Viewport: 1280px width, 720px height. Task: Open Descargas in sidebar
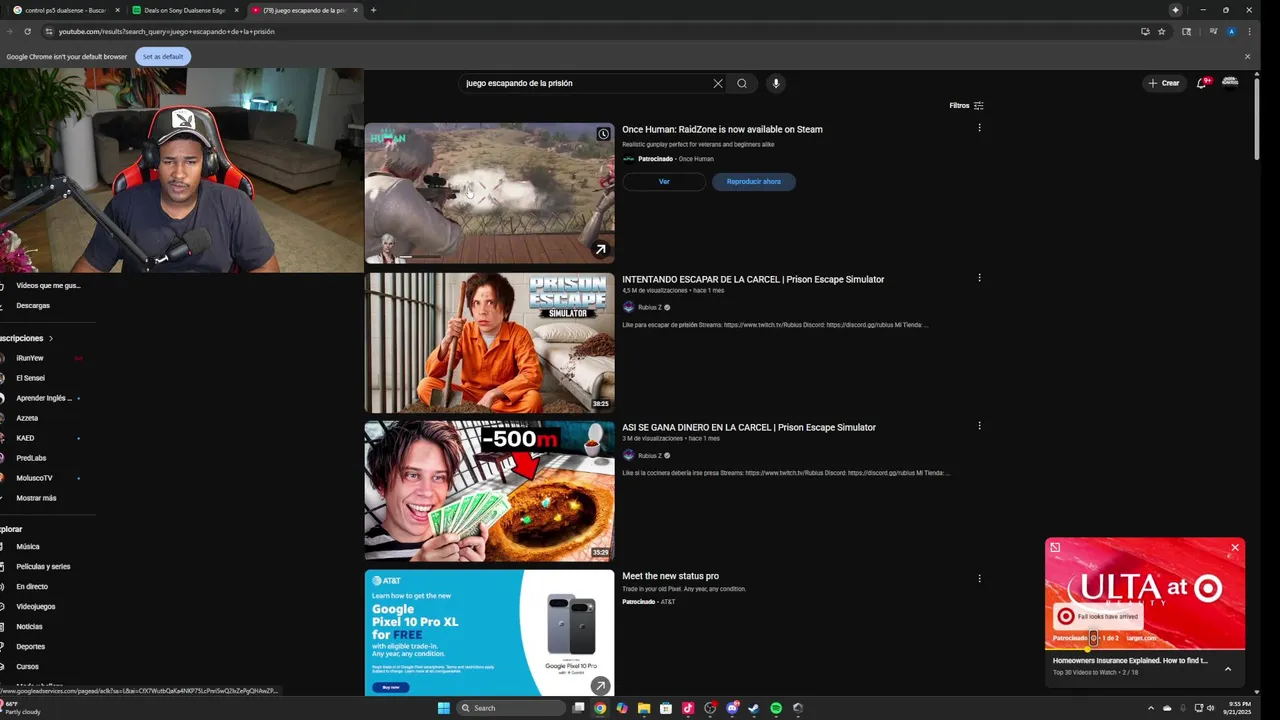tap(33, 305)
